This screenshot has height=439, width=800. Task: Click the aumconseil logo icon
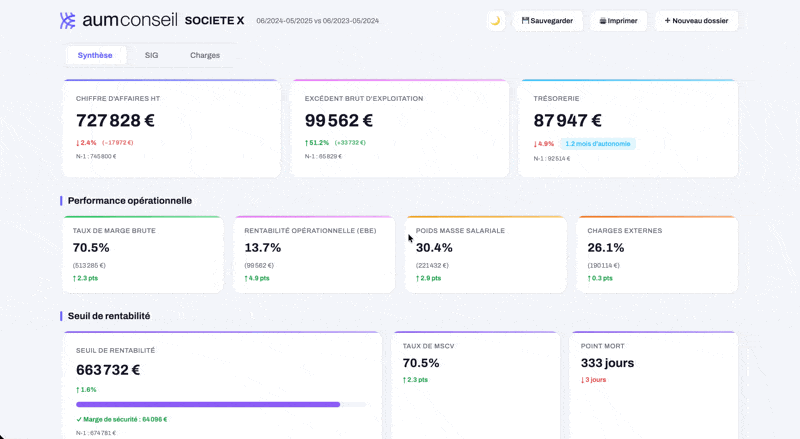[x=68, y=21]
